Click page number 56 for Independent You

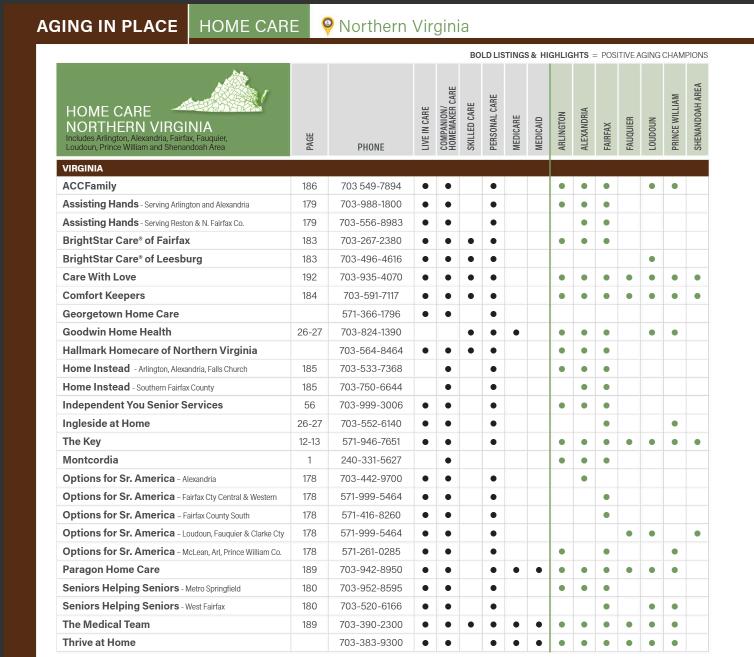309,405
